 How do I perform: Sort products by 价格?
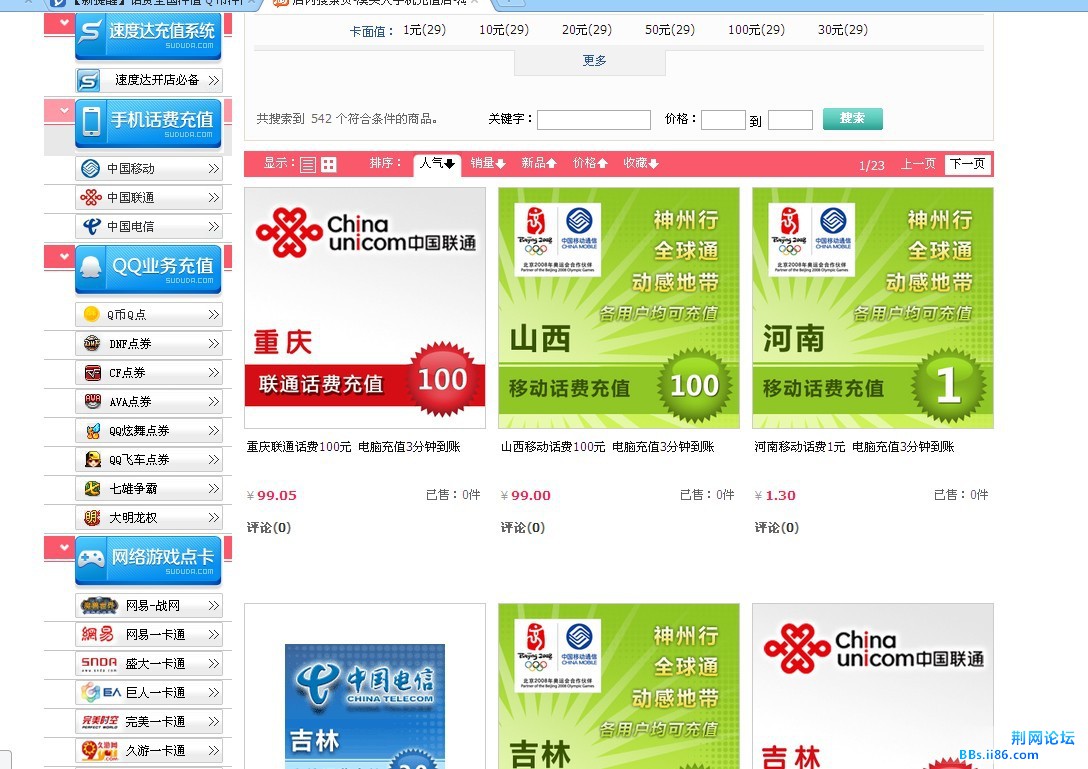(x=590, y=163)
